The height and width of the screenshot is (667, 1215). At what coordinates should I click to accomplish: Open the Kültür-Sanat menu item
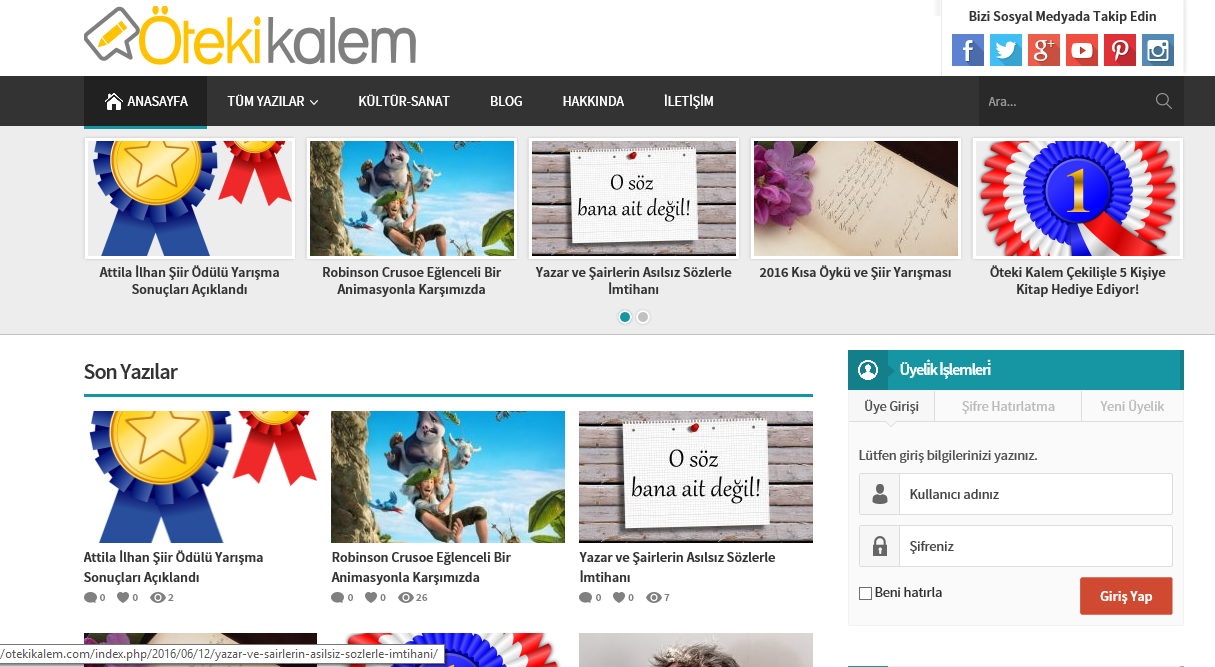(x=404, y=101)
